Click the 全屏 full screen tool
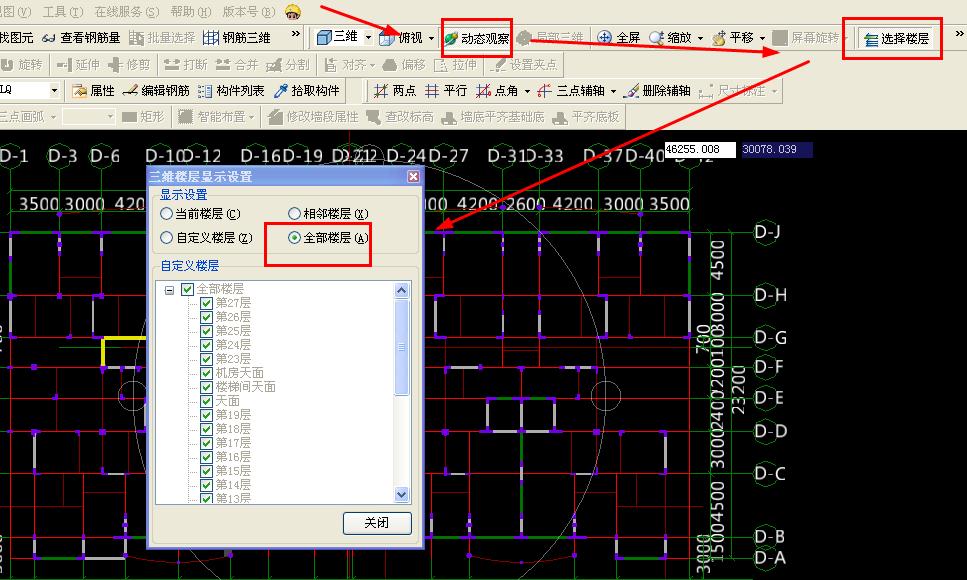 click(619, 38)
